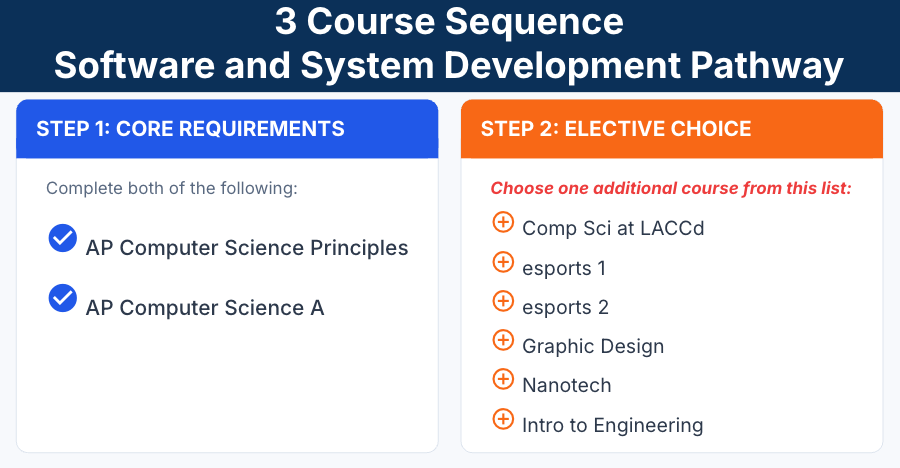Click the plus icon beside Comp Sci at LACCd
Screen dimensions: 900x468
(503, 222)
